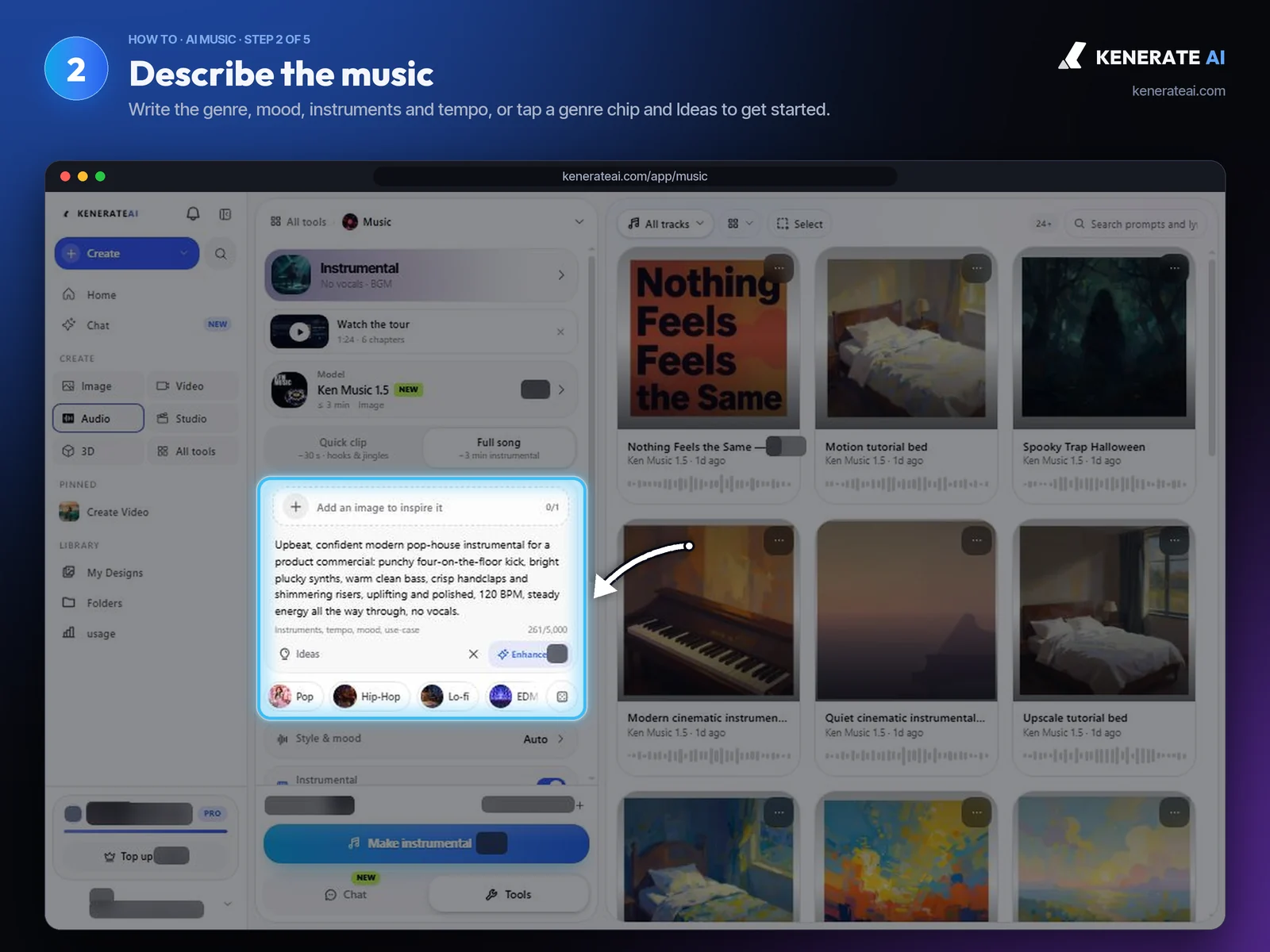Click the Select tracks tool
The image size is (1270, 952).
pos(799,224)
